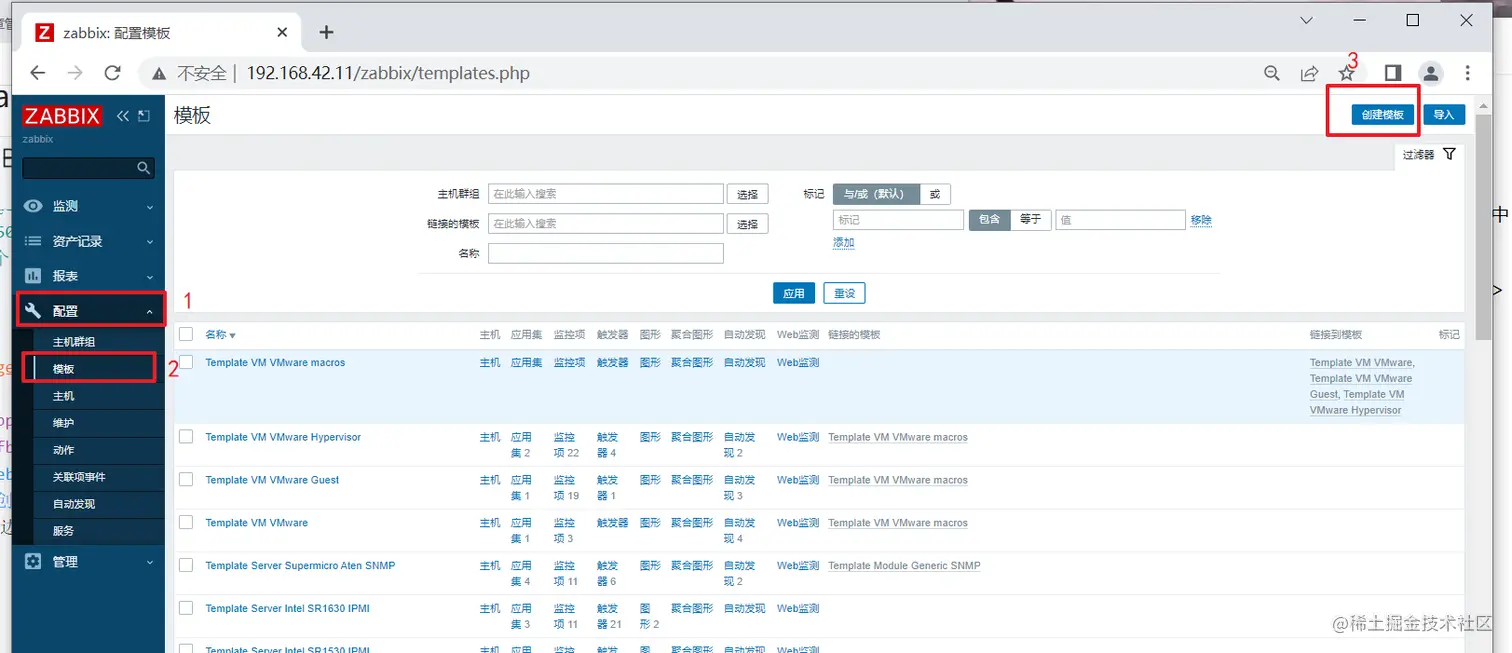Expand the 报表 menu section

pyautogui.click(x=150, y=277)
